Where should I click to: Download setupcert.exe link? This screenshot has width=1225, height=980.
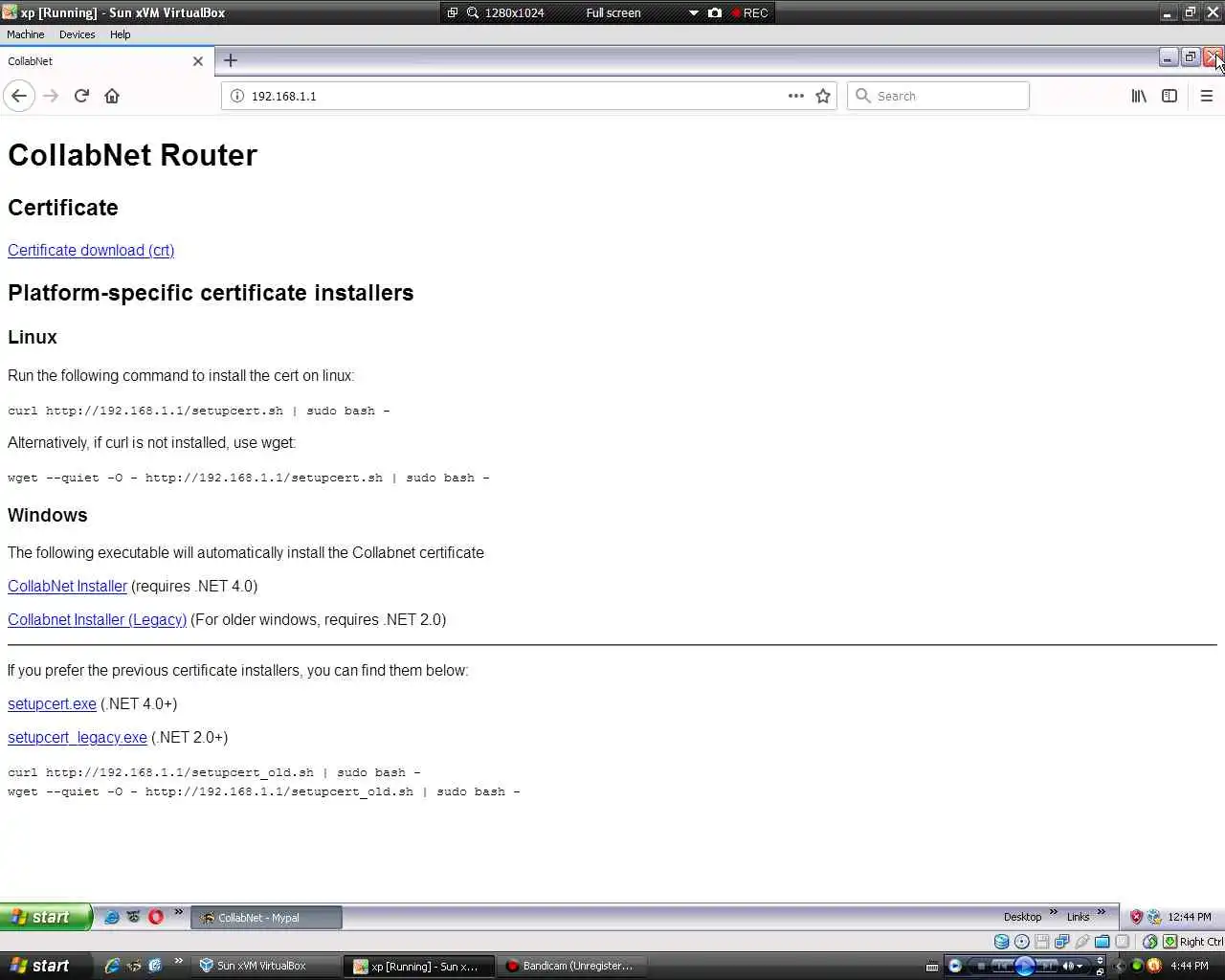tap(52, 704)
